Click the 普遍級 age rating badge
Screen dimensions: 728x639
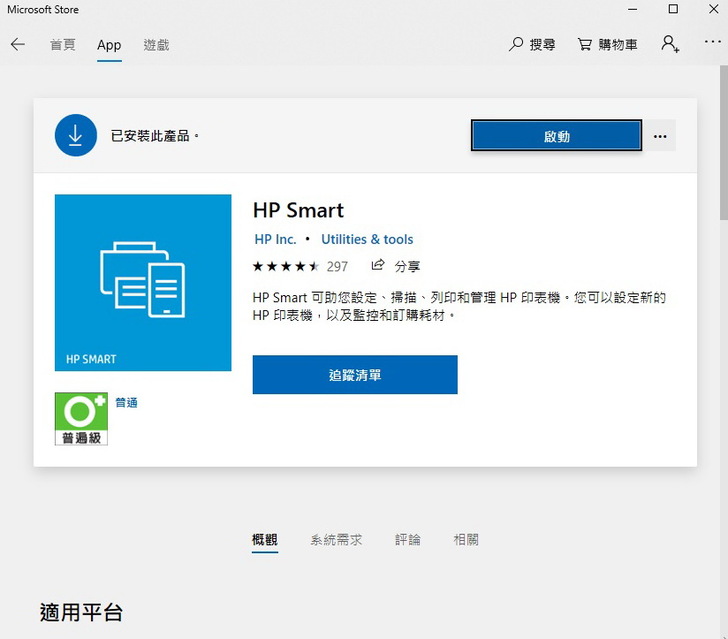[x=81, y=419]
